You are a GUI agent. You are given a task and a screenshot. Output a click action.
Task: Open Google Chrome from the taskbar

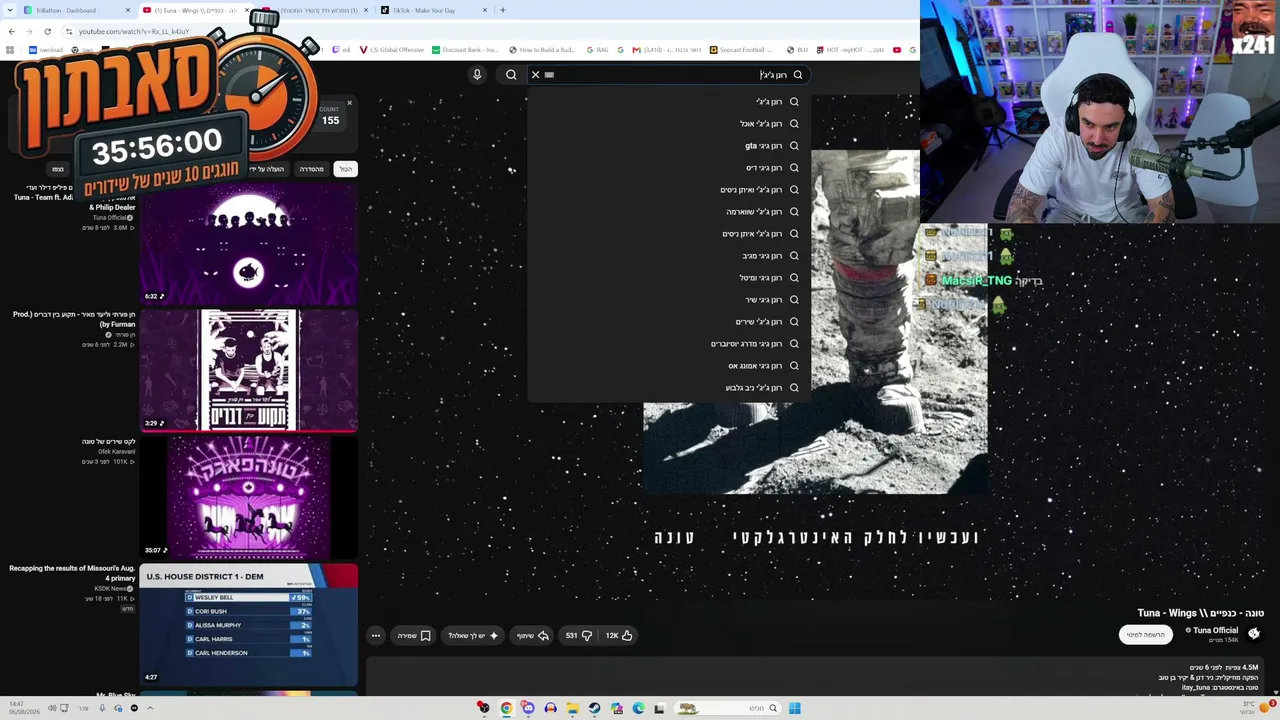506,708
